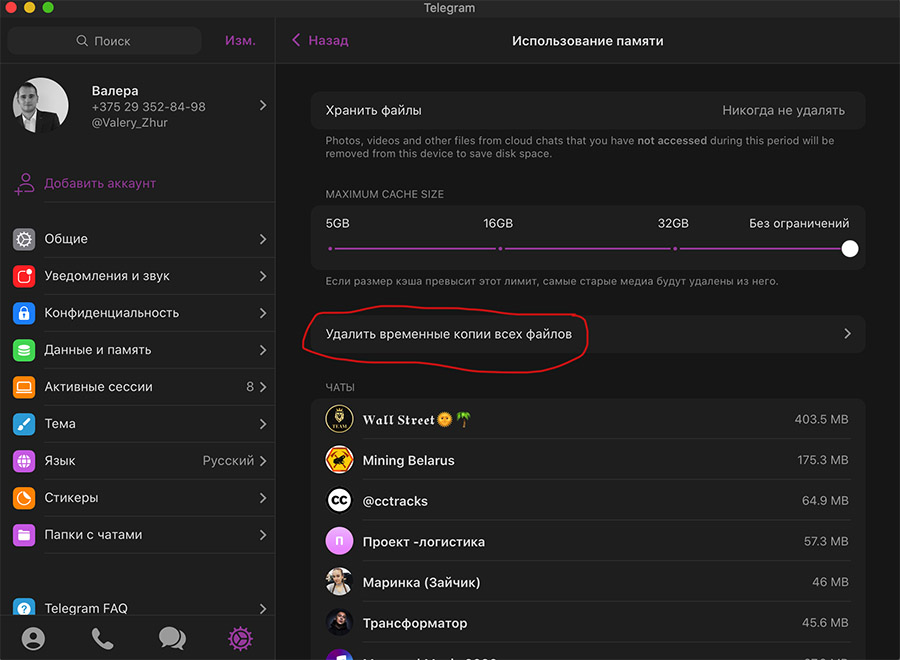Click Валера's profile photo

[x=41, y=105]
